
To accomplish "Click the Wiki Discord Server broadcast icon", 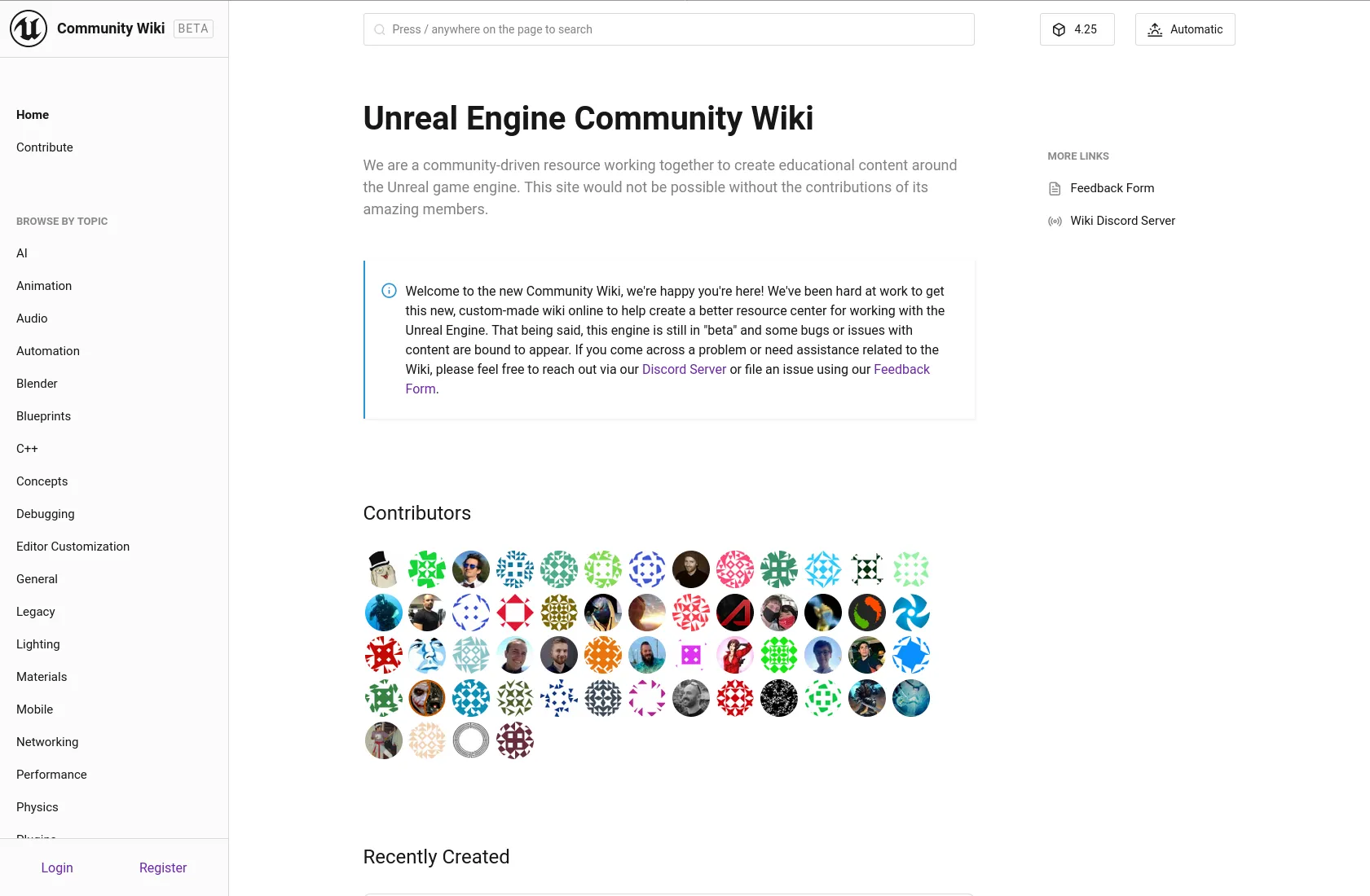I will pos(1055,222).
